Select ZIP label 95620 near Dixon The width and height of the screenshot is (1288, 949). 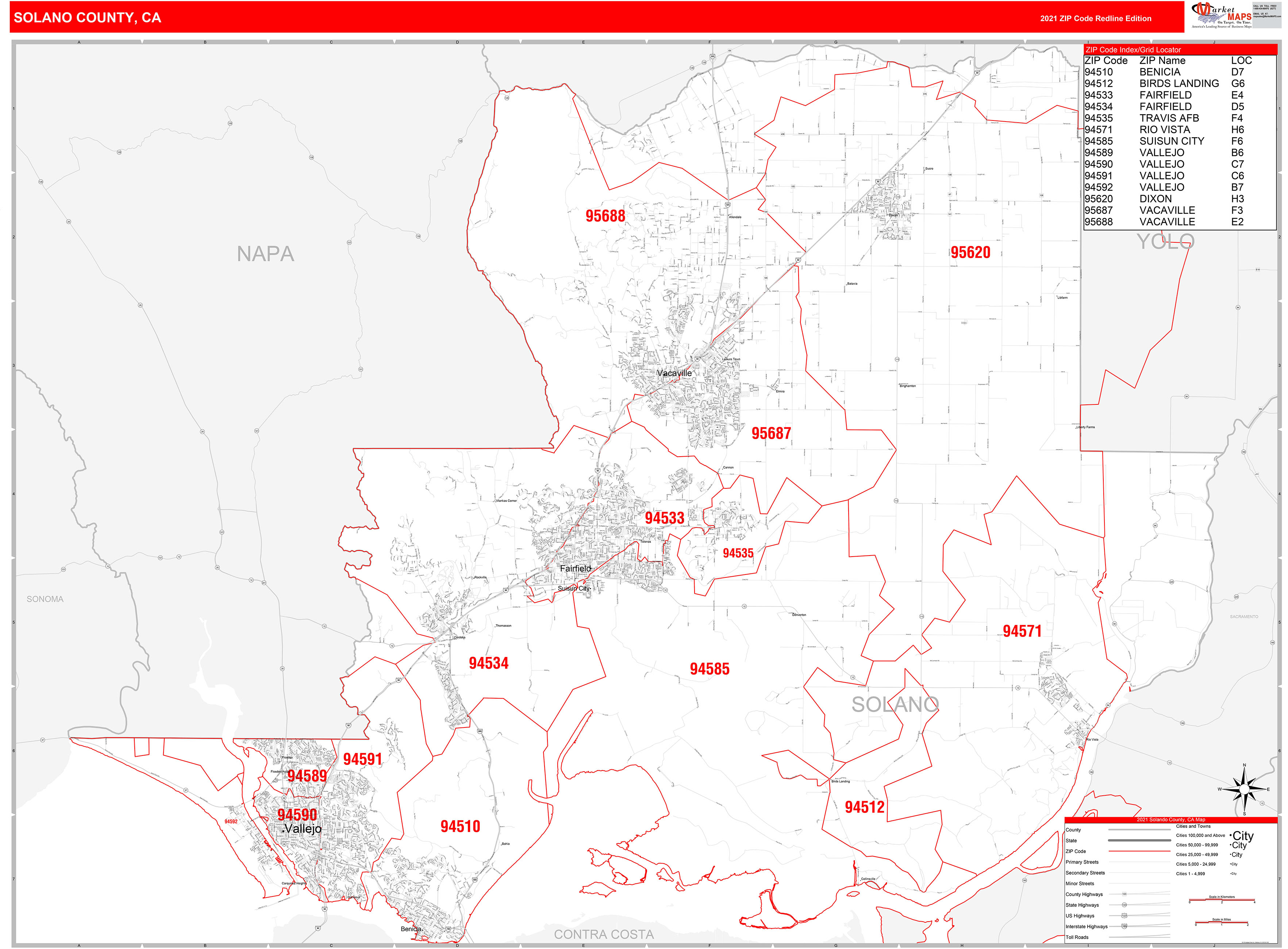point(970,252)
